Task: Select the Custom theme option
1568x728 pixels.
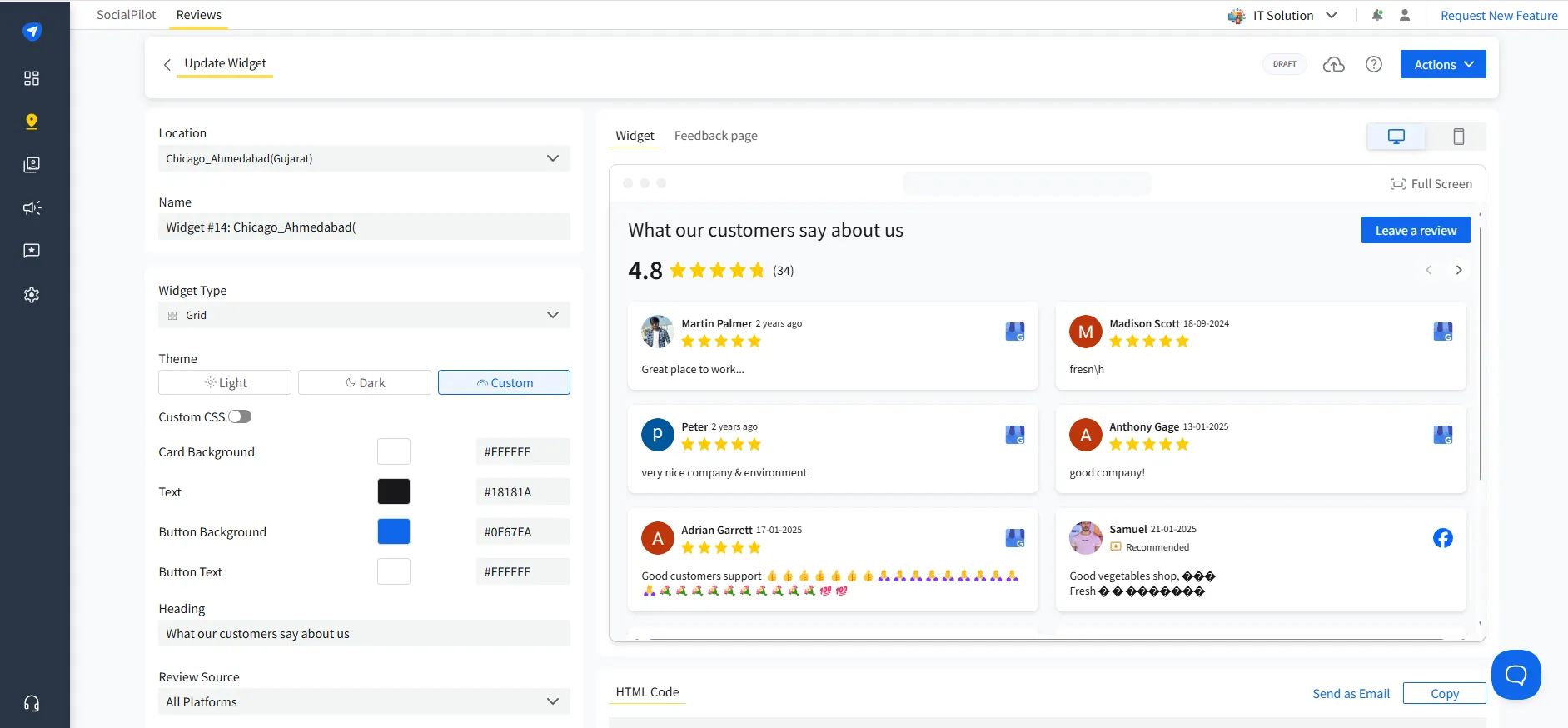Action: 504,382
